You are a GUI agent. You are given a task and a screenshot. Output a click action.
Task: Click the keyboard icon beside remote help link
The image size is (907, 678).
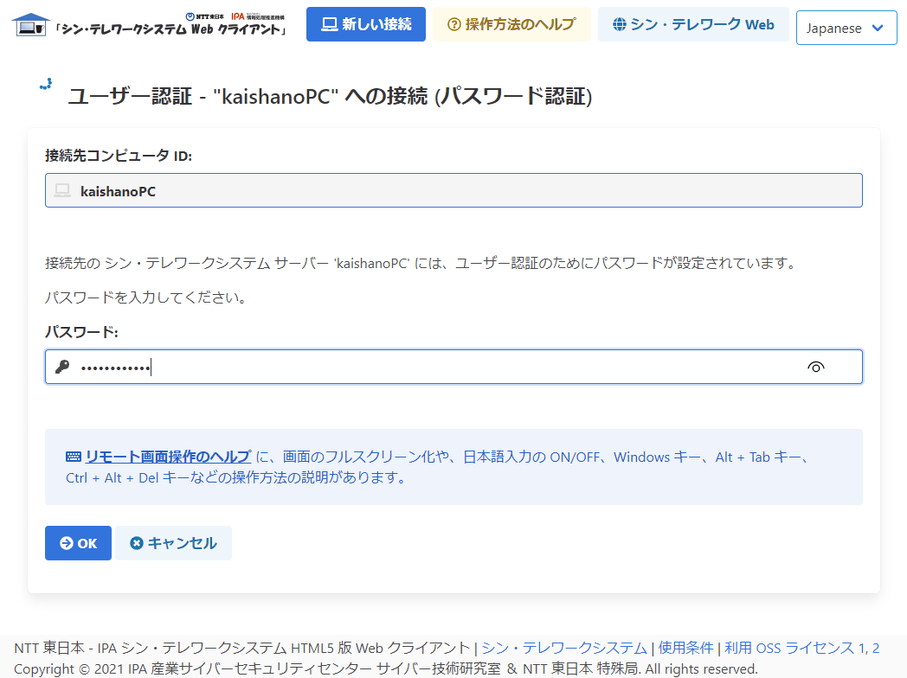(73, 457)
